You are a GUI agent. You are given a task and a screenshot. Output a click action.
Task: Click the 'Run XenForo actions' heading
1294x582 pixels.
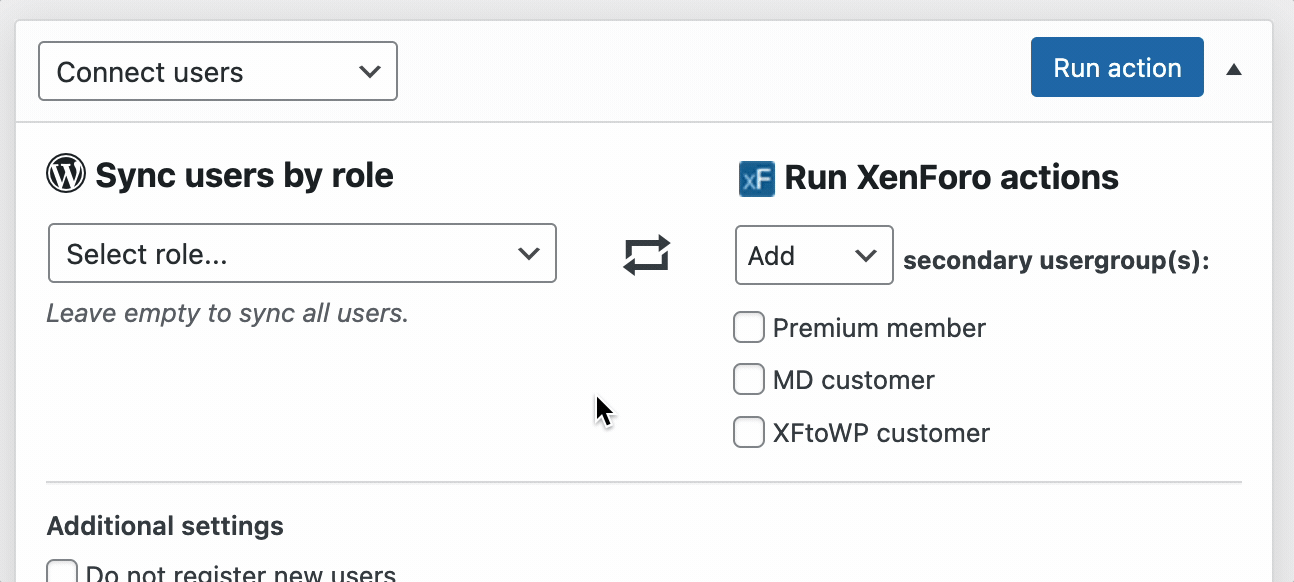tap(951, 178)
